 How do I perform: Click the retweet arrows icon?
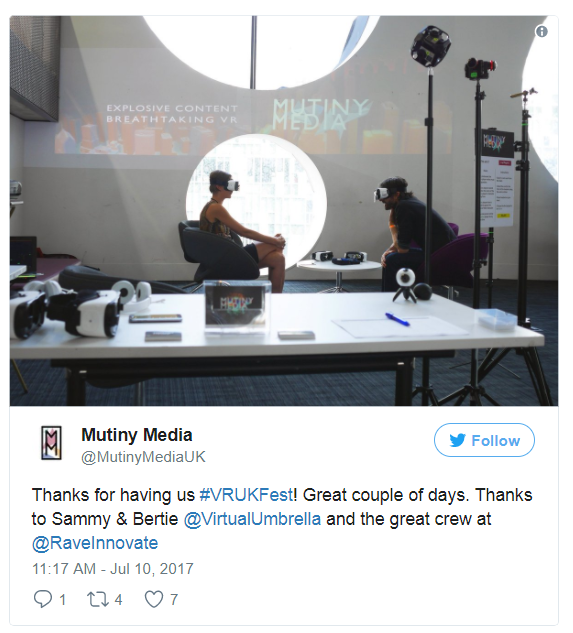[x=98, y=599]
